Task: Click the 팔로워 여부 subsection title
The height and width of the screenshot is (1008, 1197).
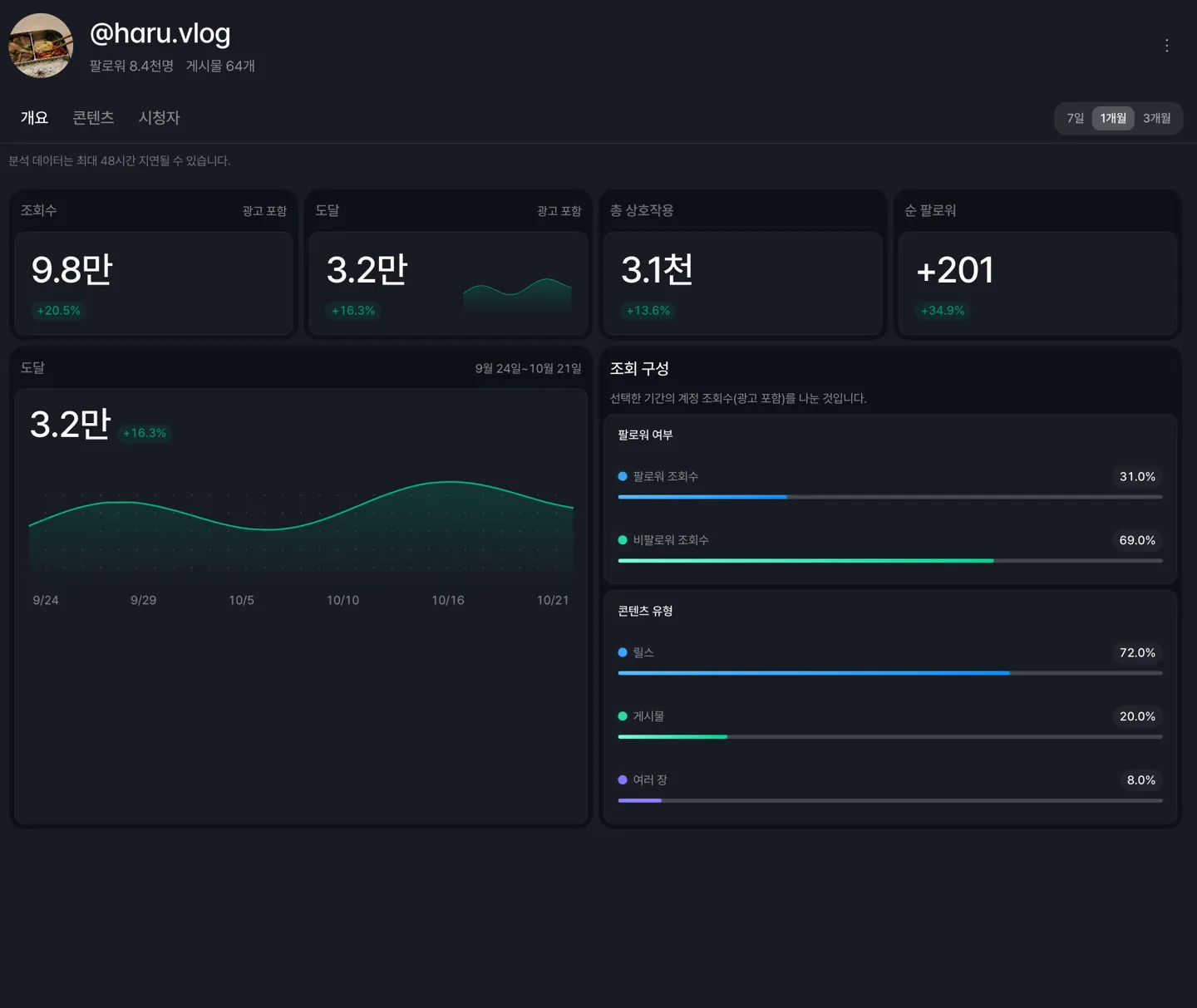Action: tap(645, 435)
